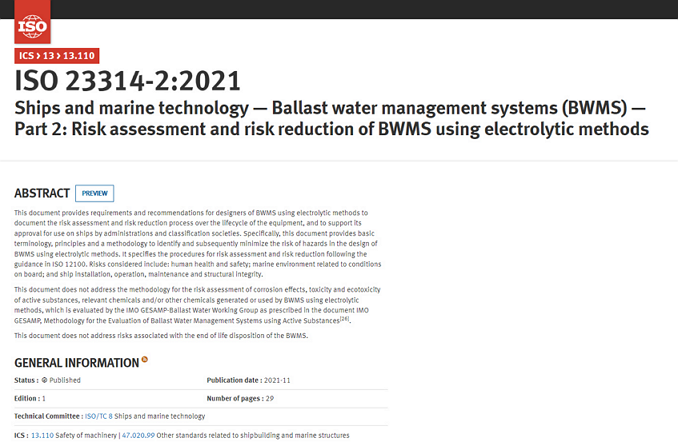Viewport: 678px width, 442px height.
Task: Click the end of life disposition sentence
Action: [161, 335]
